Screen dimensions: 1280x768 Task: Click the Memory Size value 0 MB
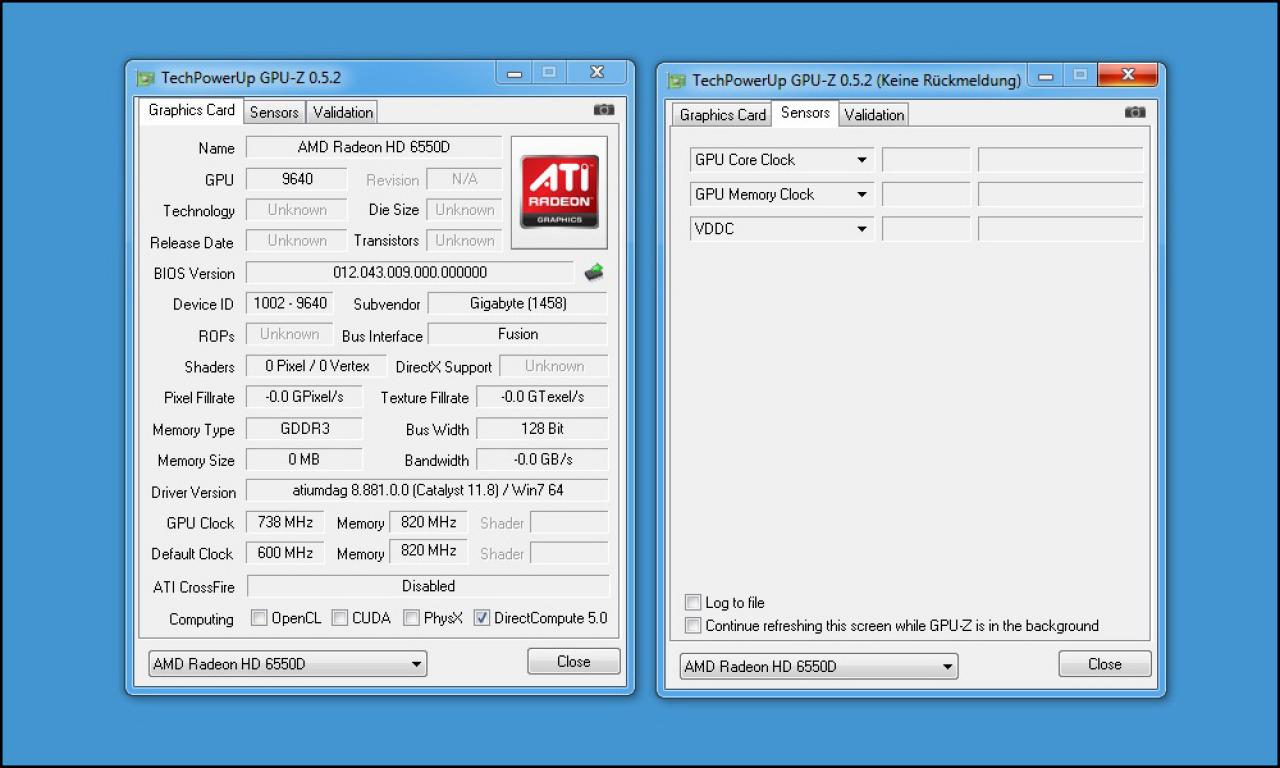[x=304, y=459]
